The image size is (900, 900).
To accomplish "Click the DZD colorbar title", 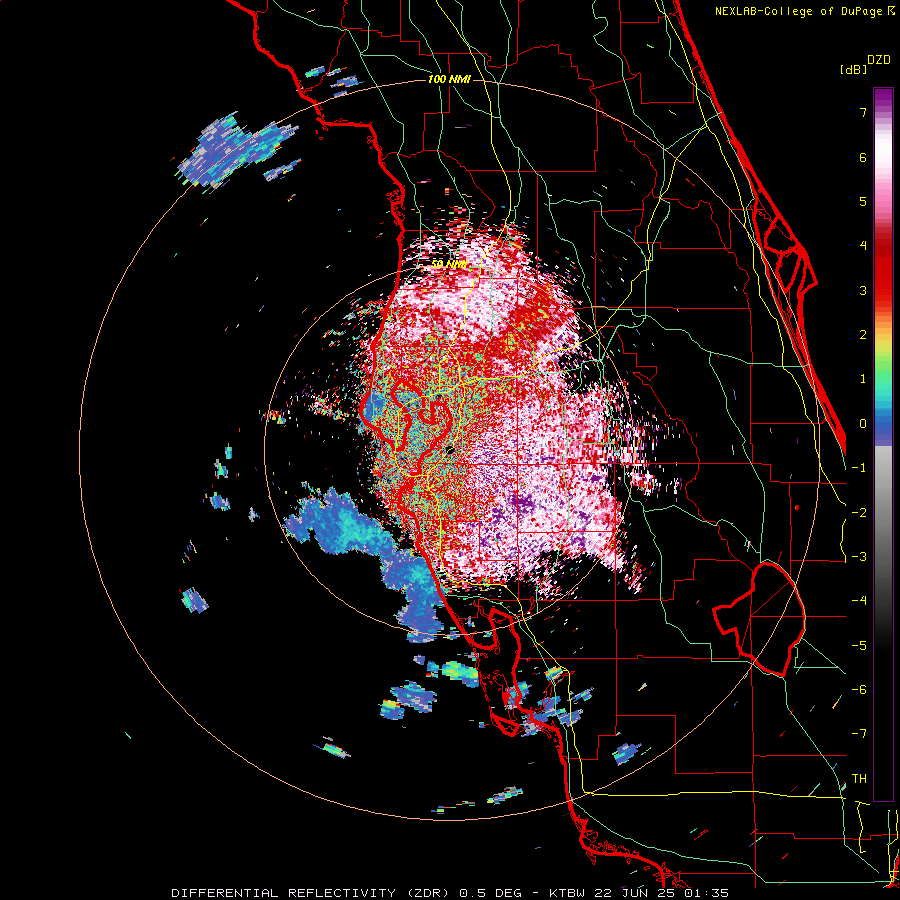I will (x=879, y=60).
